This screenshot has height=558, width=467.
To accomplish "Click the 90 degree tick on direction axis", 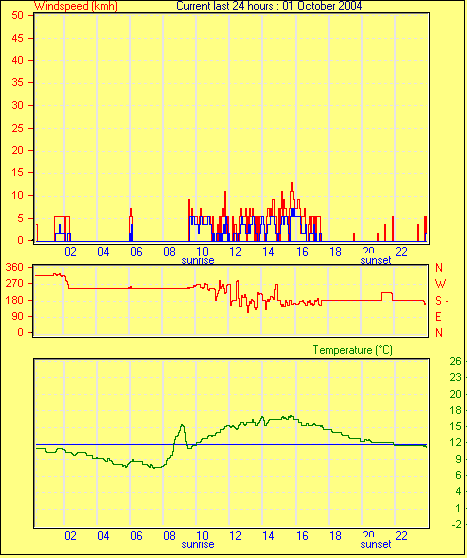I will point(17,316).
